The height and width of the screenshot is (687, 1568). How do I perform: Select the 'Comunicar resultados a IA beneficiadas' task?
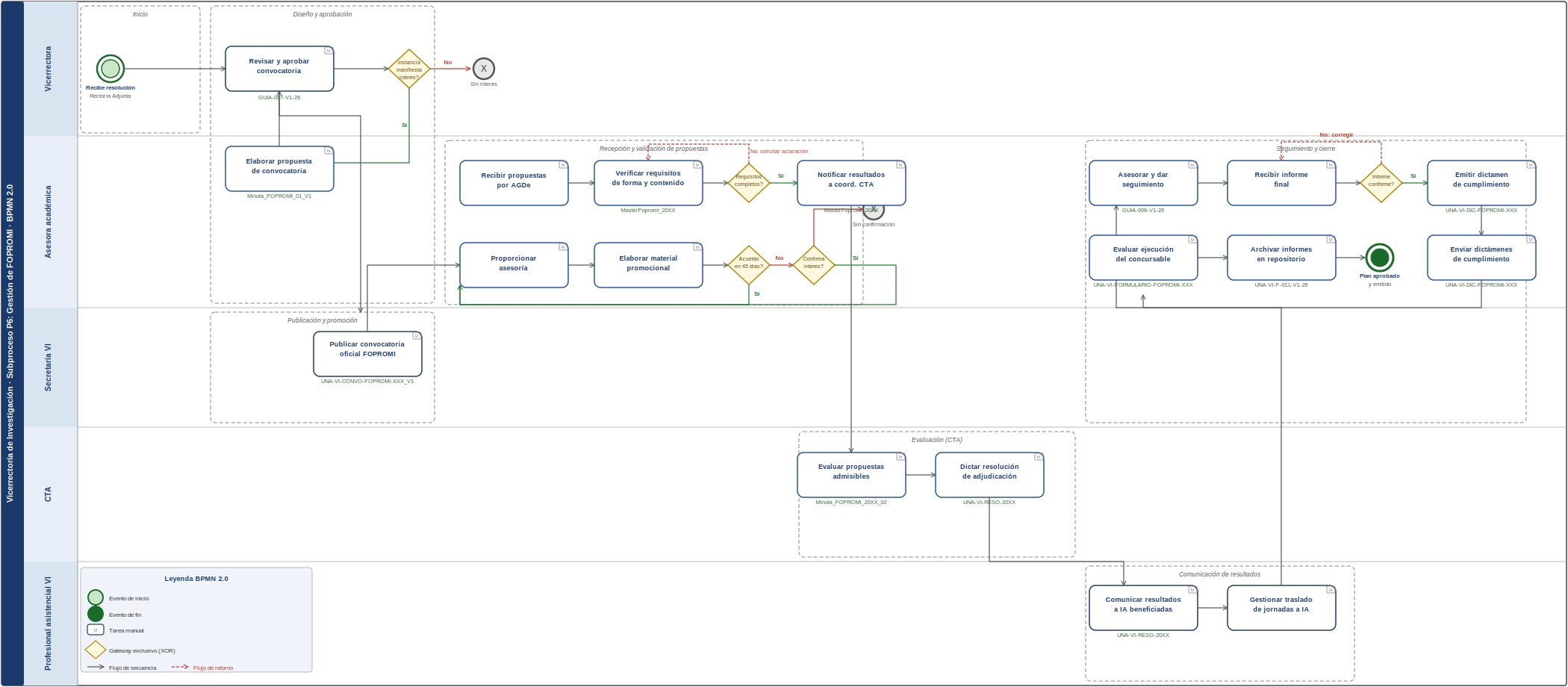(1143, 608)
